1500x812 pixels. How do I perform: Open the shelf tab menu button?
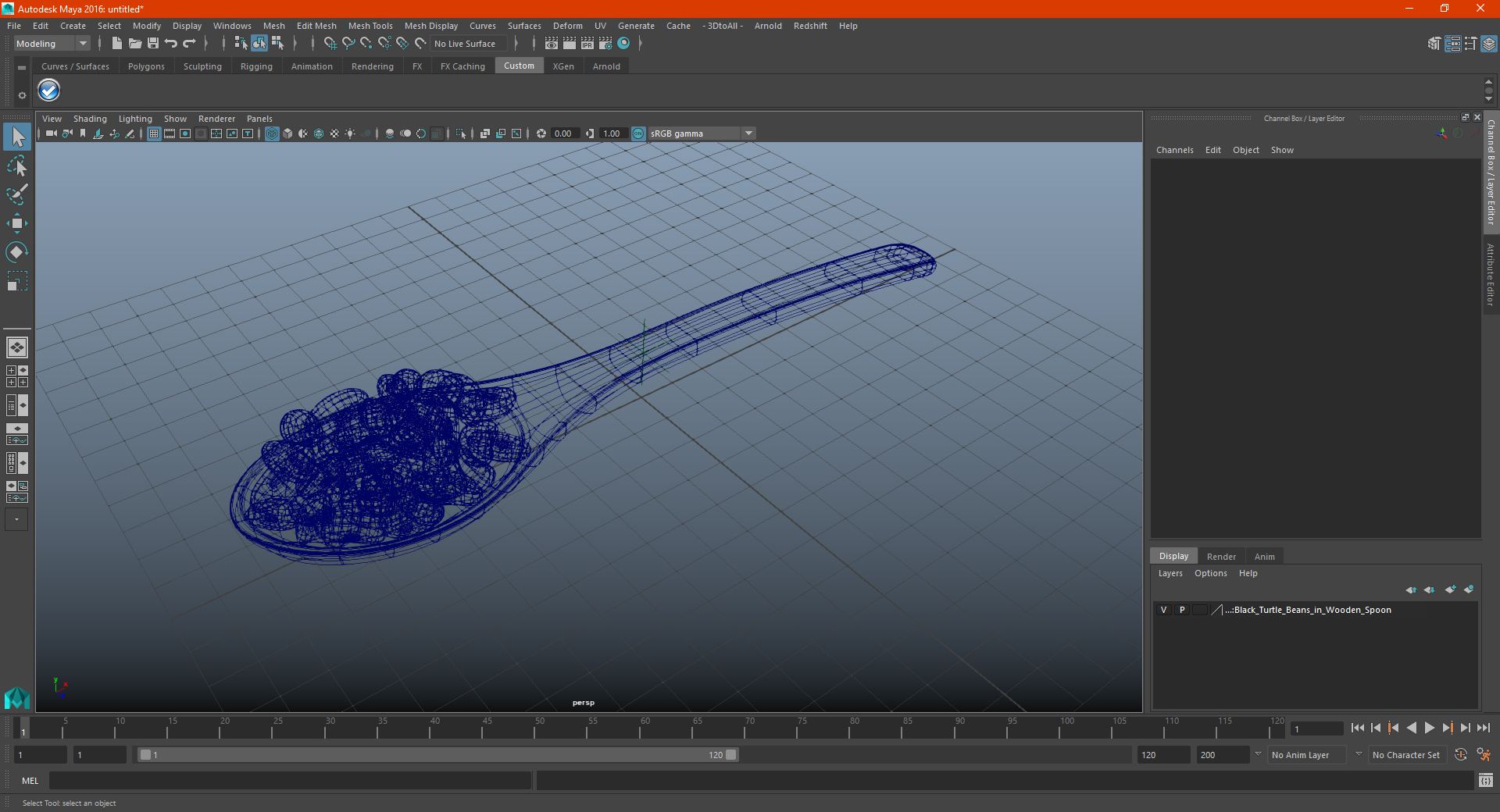[22, 67]
